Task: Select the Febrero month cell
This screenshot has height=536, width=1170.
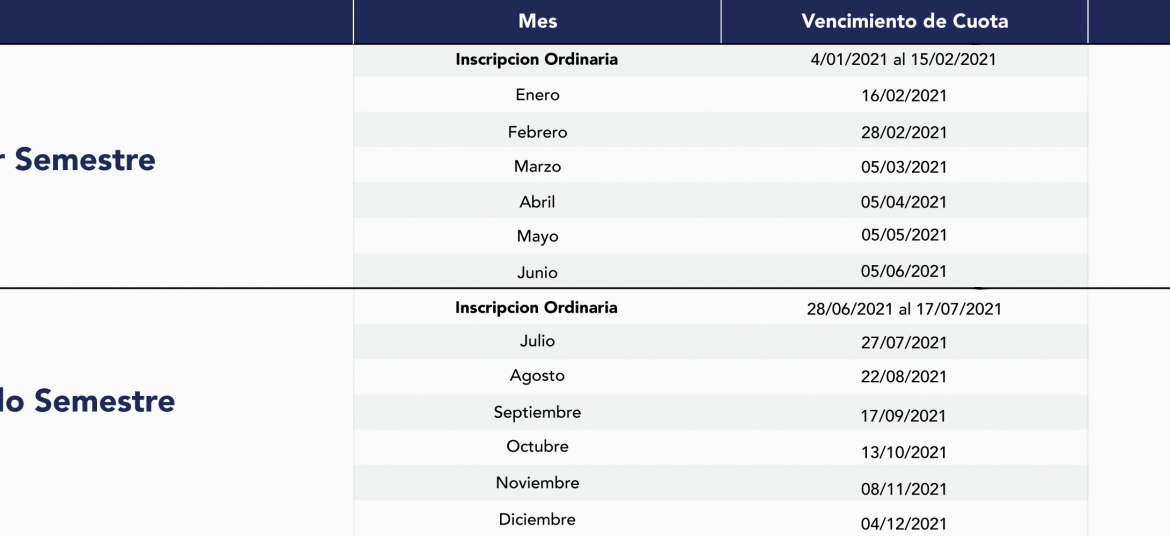Action: [x=537, y=132]
